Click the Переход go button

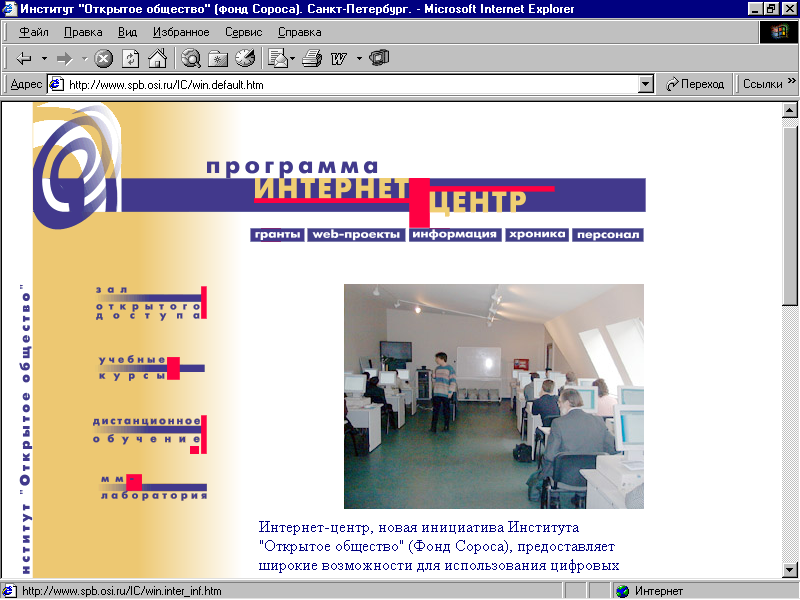pos(695,84)
